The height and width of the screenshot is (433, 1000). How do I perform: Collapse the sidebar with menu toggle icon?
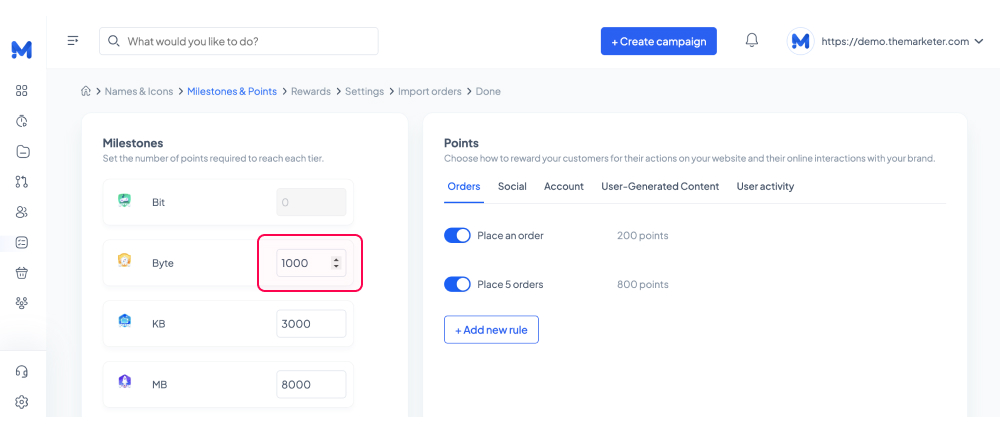(x=73, y=41)
